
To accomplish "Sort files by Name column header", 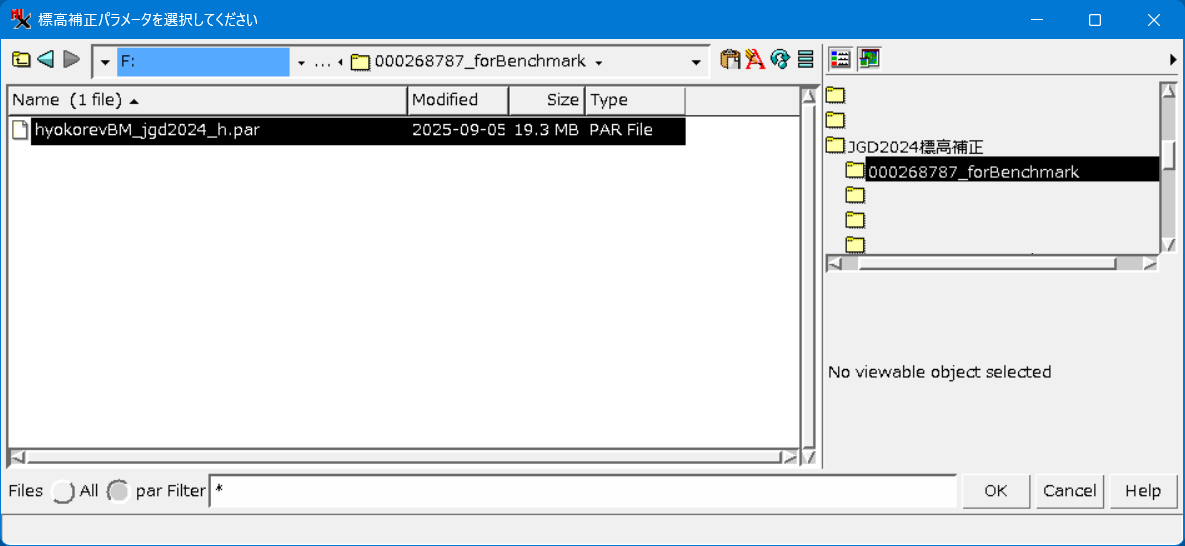I will [207, 100].
